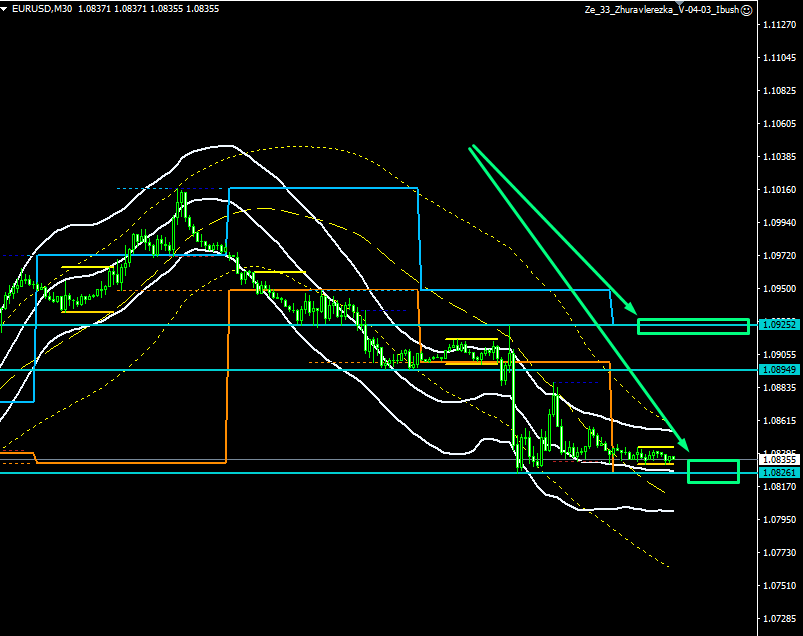Click the expert advisor smiley face icon
This screenshot has height=636, width=803.
(747, 10)
